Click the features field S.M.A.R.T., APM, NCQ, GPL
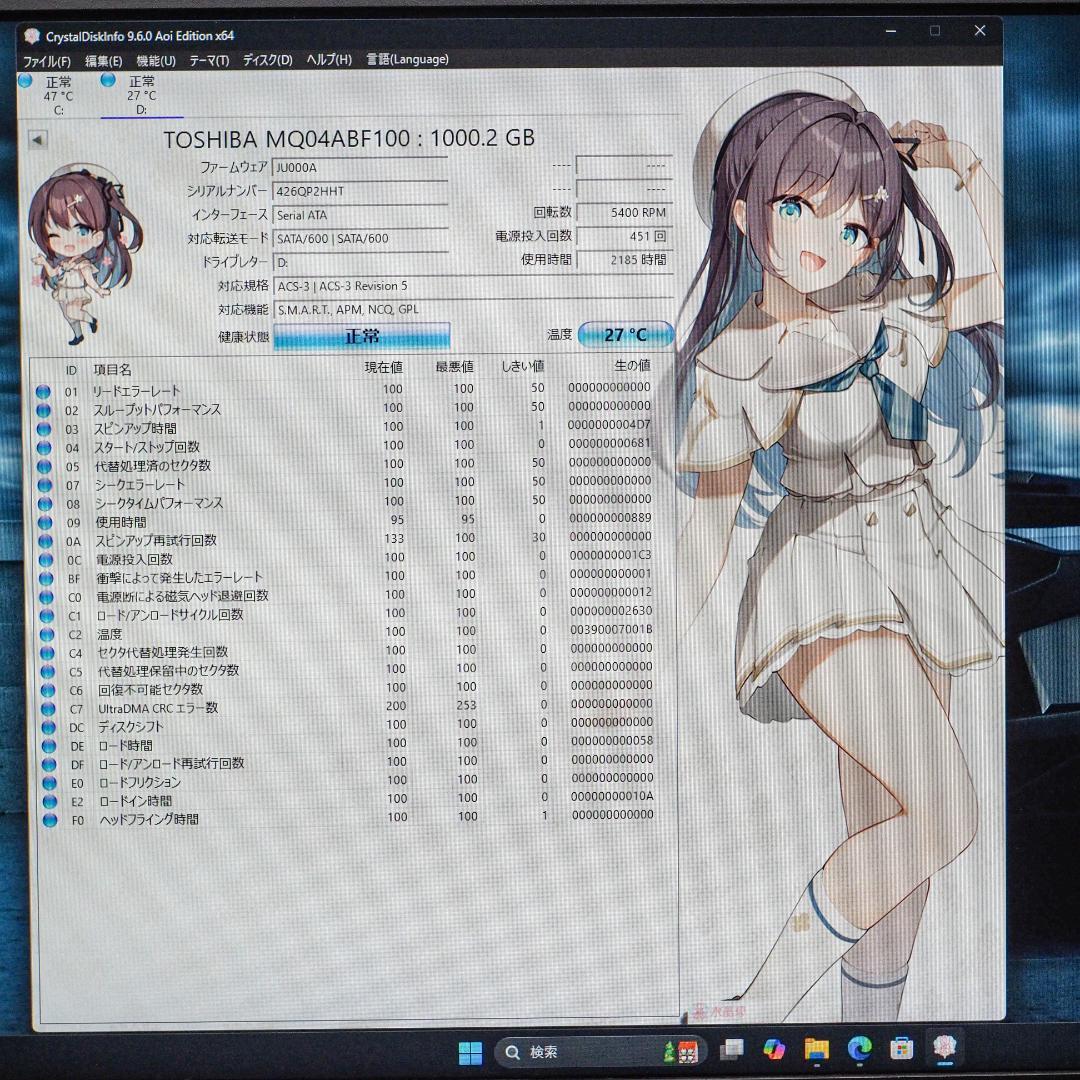1080x1080 pixels. pyautogui.click(x=472, y=309)
